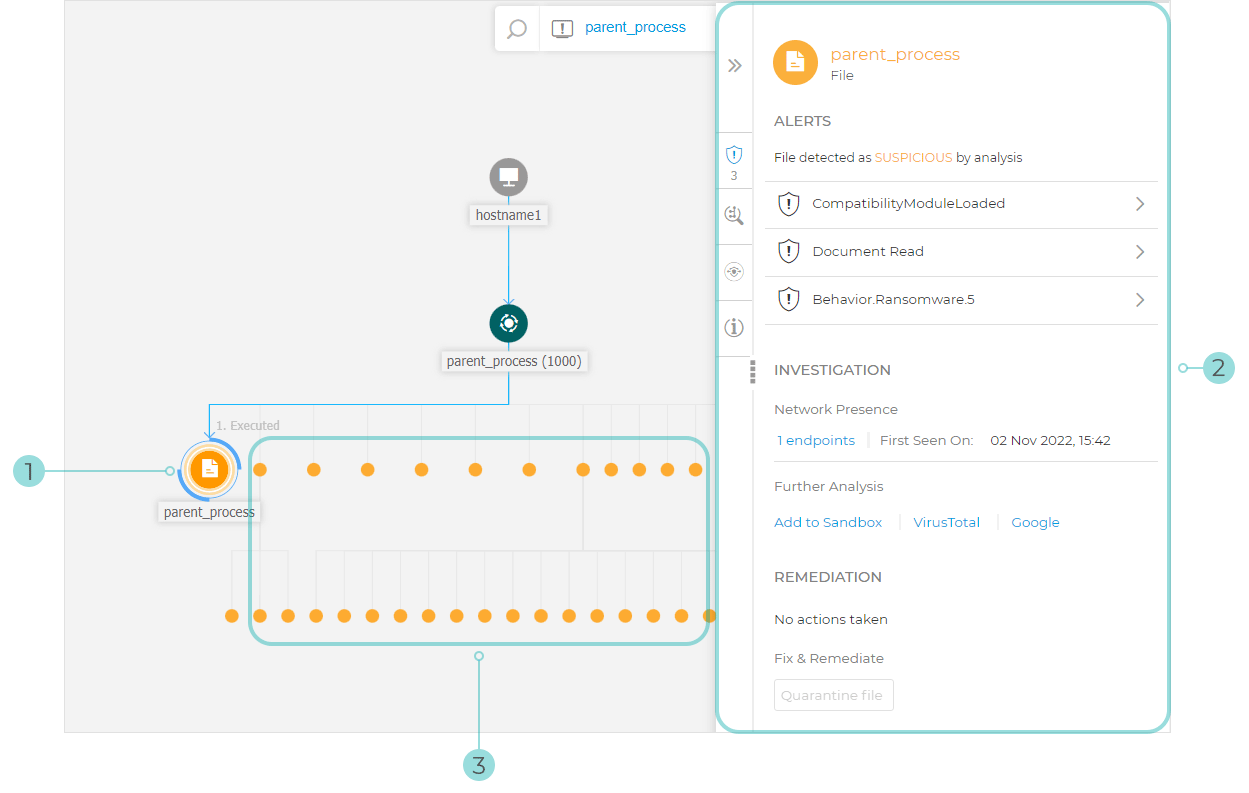Open the 1 endpoints link under Network Presence
The image size is (1249, 793).
point(815,440)
